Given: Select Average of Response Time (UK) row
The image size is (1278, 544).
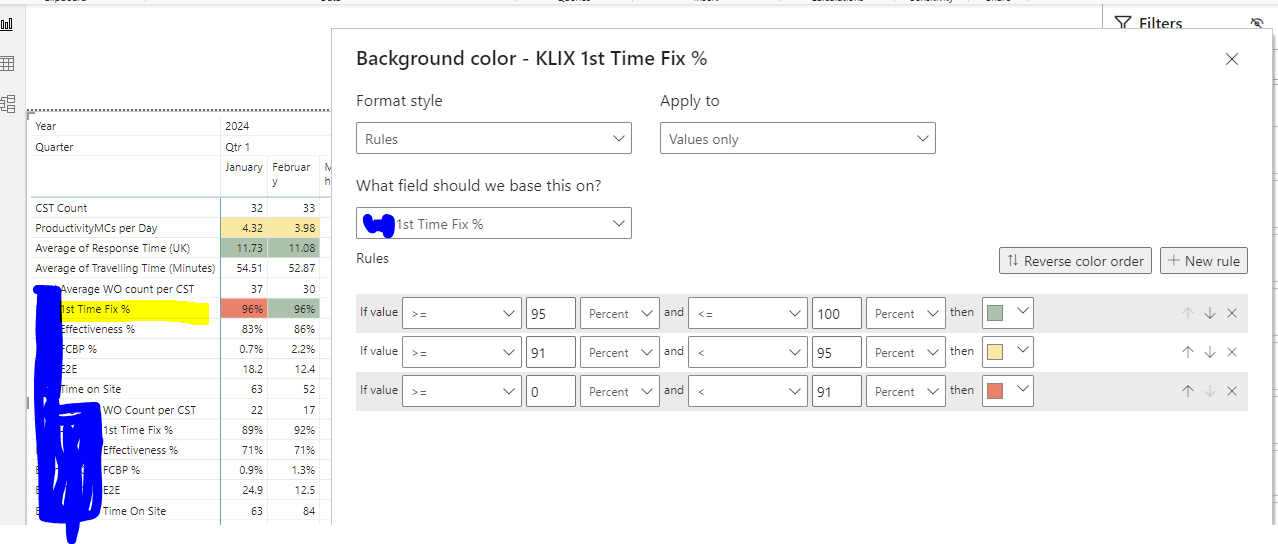Looking at the screenshot, I should coord(112,248).
